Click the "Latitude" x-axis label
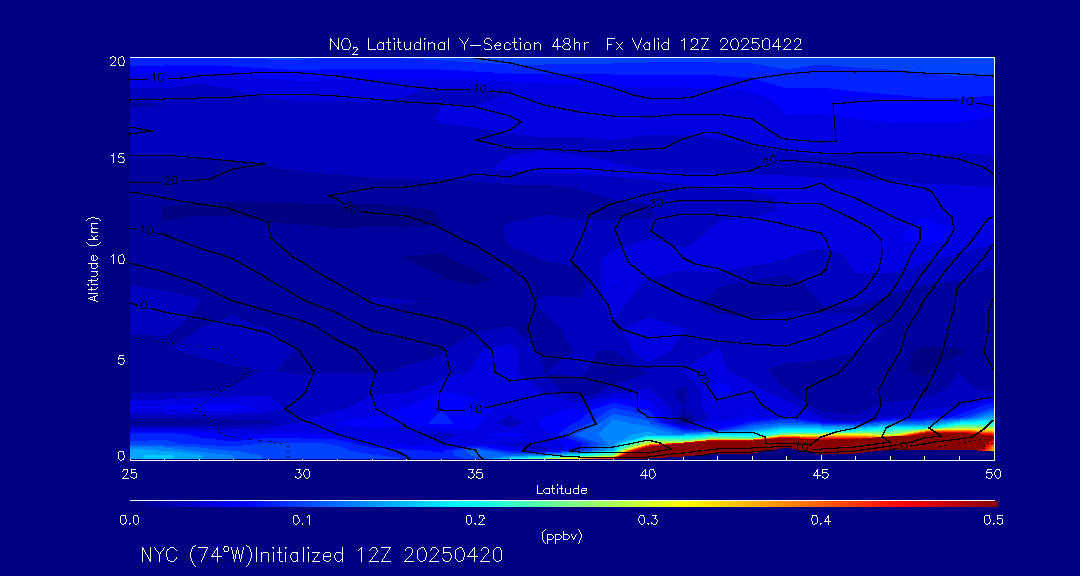The height and width of the screenshot is (576, 1080). (x=562, y=490)
